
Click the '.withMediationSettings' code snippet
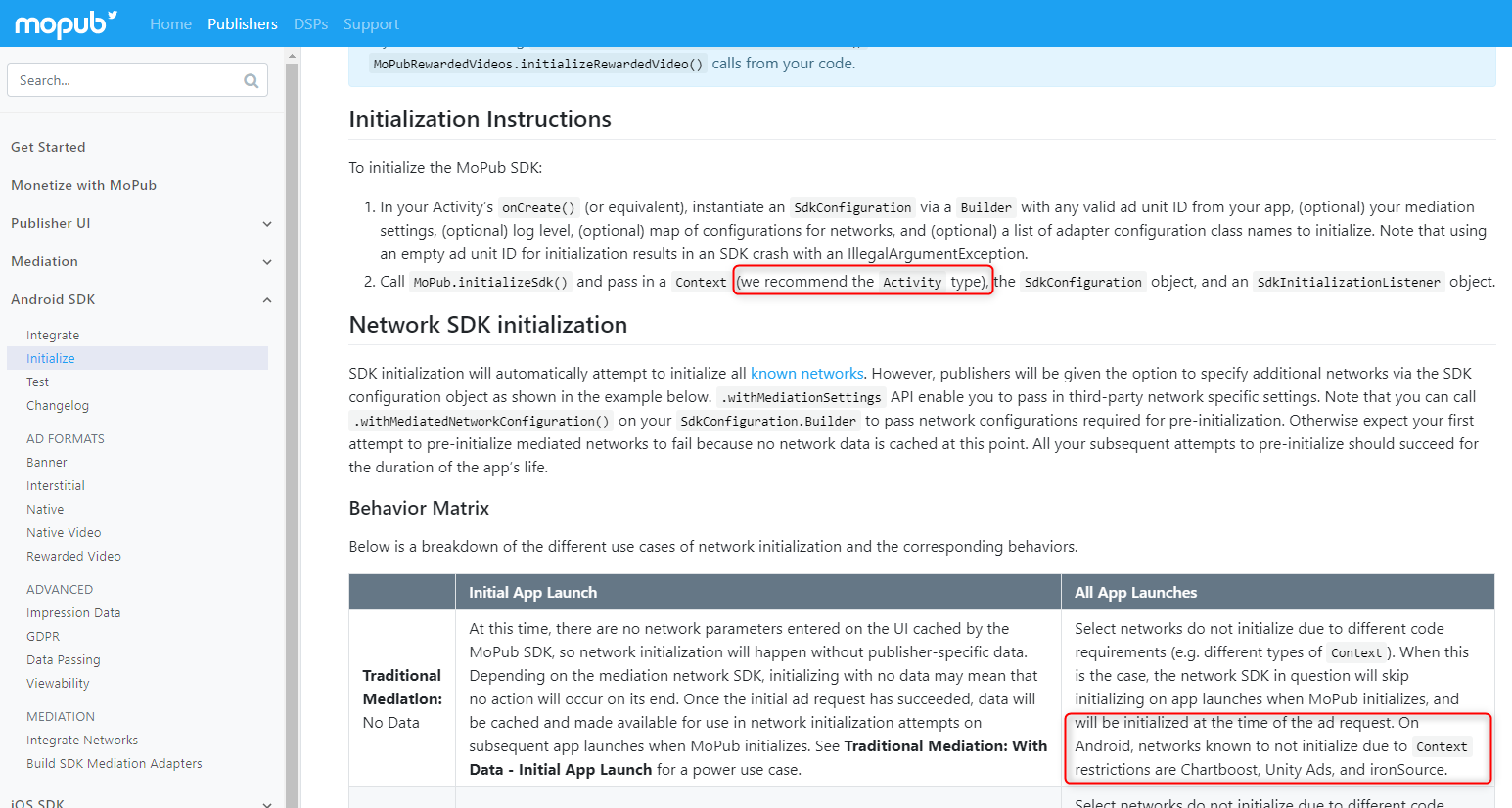coord(802,397)
